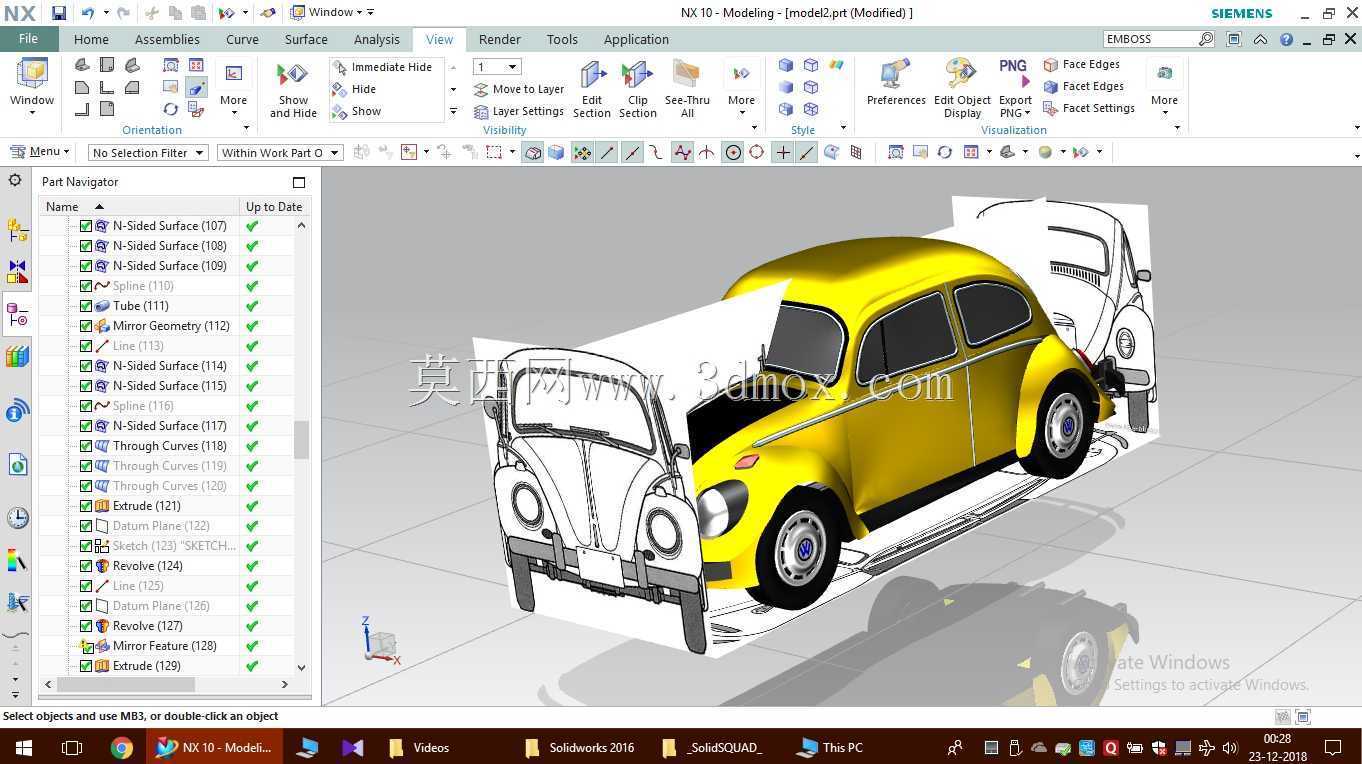Open the Solidworks 2016 taskbar folder
Viewport: 1362px width, 764px height.
(580, 747)
